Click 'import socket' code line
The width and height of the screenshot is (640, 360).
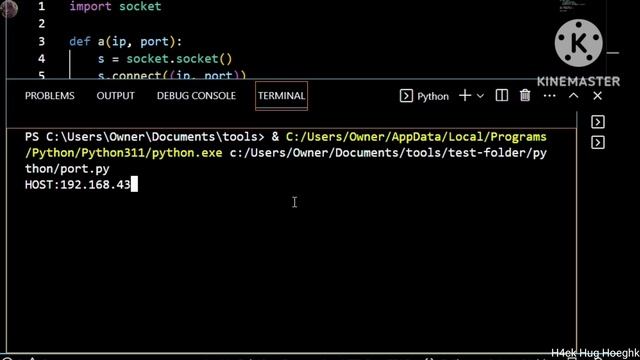click(115, 7)
